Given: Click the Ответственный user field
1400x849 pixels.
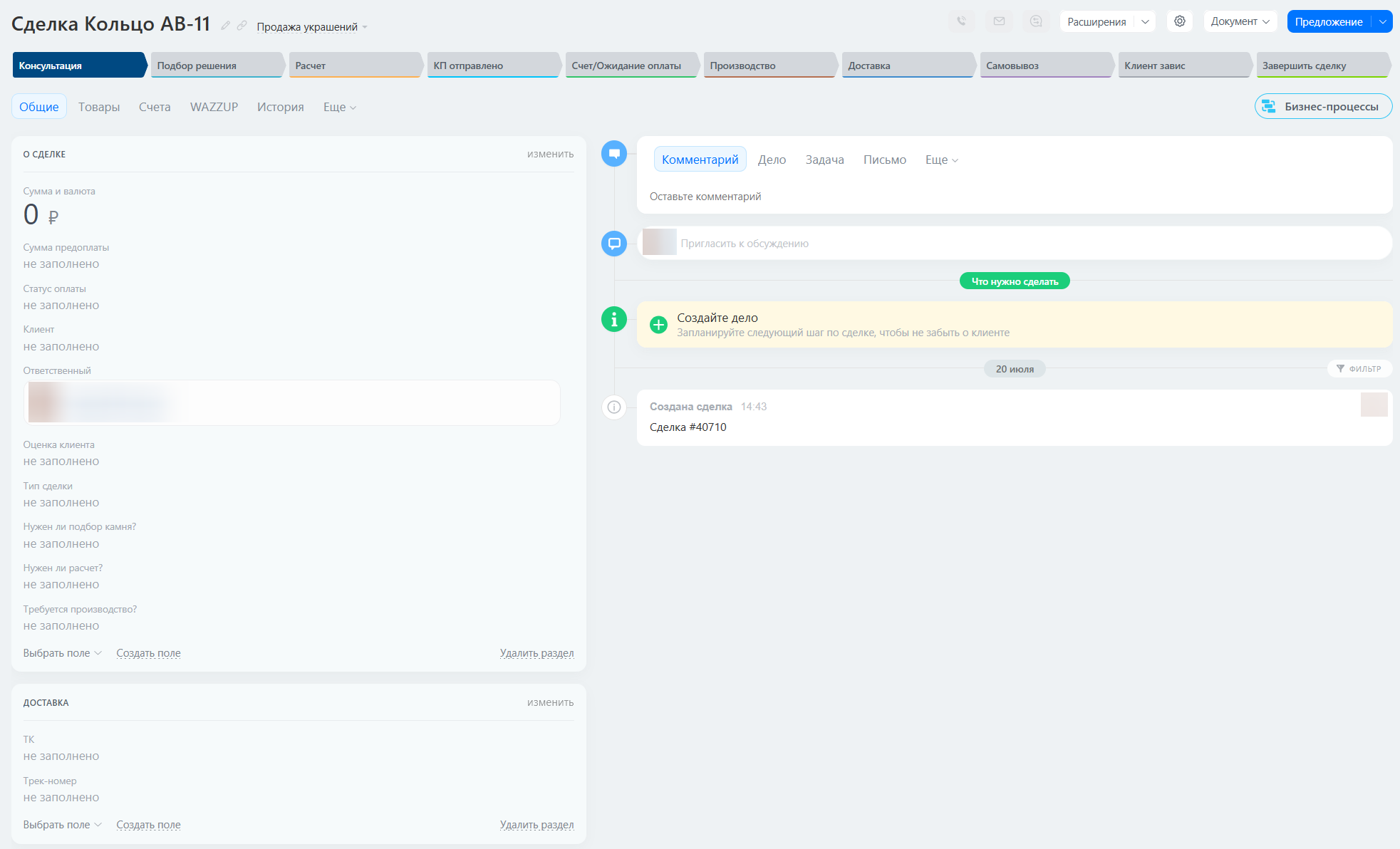Looking at the screenshot, I should point(292,403).
